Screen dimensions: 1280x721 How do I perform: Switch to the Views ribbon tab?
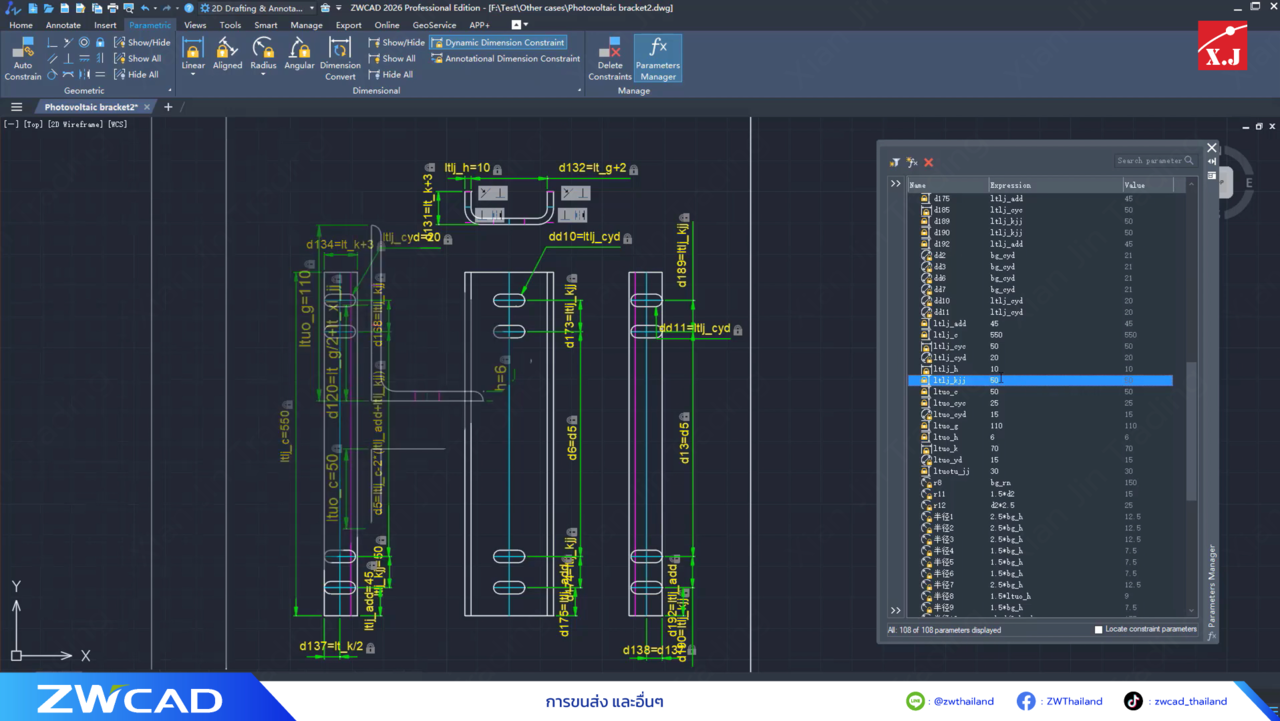click(195, 25)
